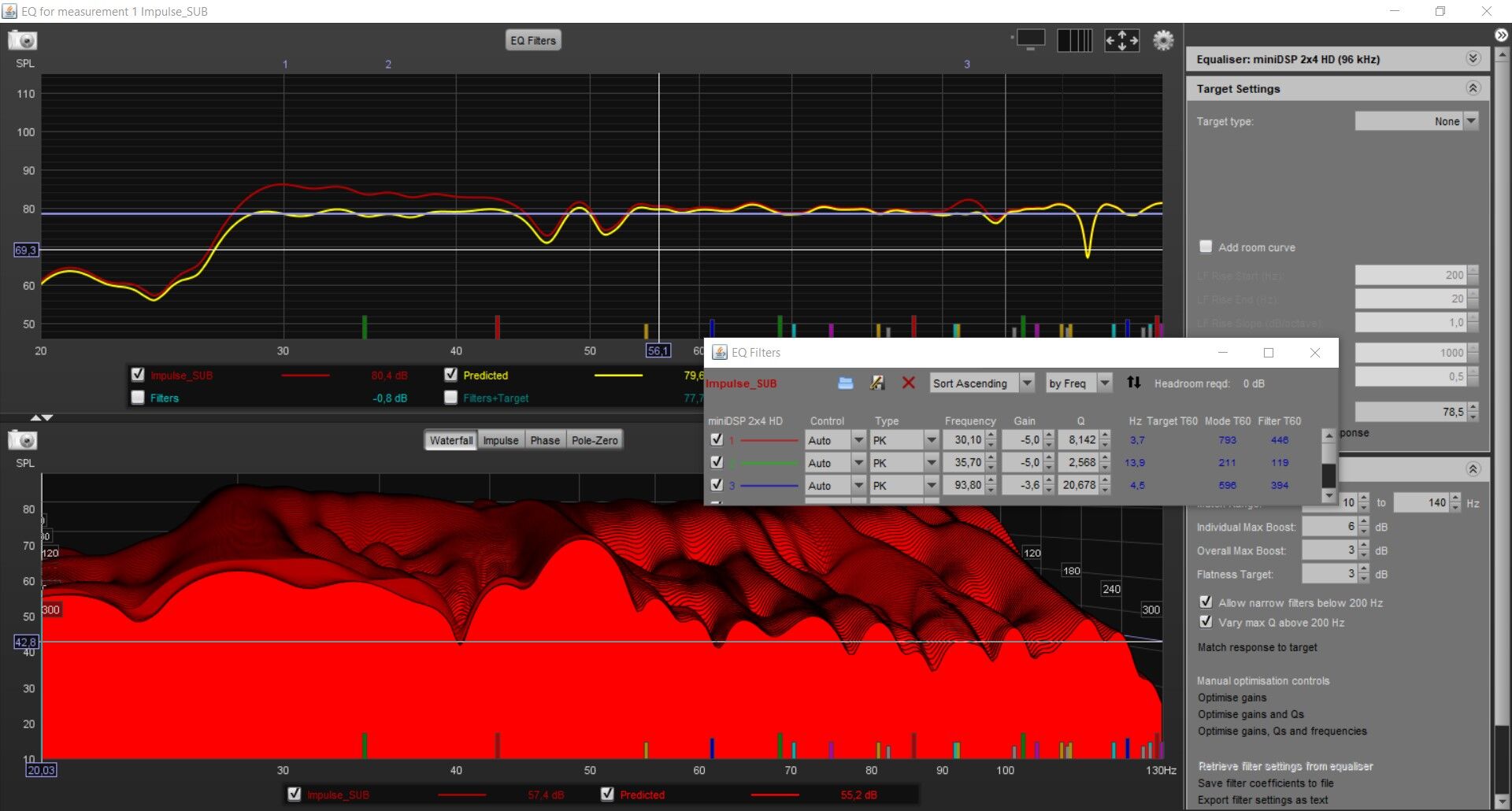Click filter 3 marker above upper graph
The image size is (1512, 811).
click(x=967, y=65)
